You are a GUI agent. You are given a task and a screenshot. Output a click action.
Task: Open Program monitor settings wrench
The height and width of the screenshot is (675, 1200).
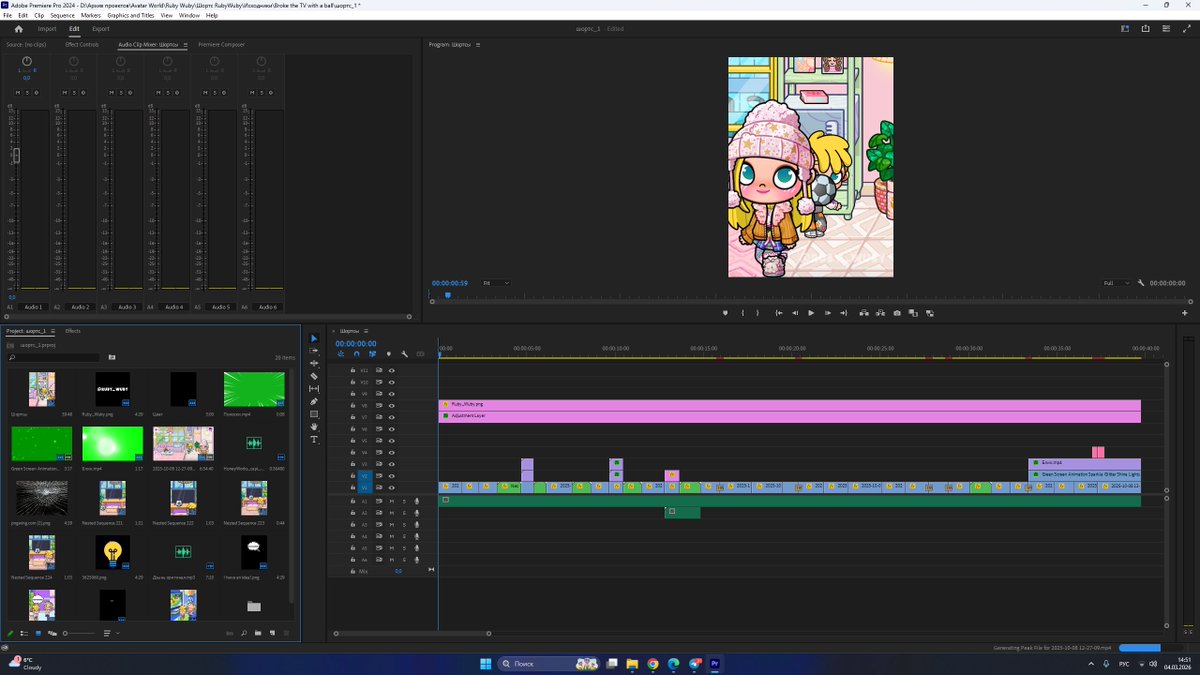(x=1141, y=283)
